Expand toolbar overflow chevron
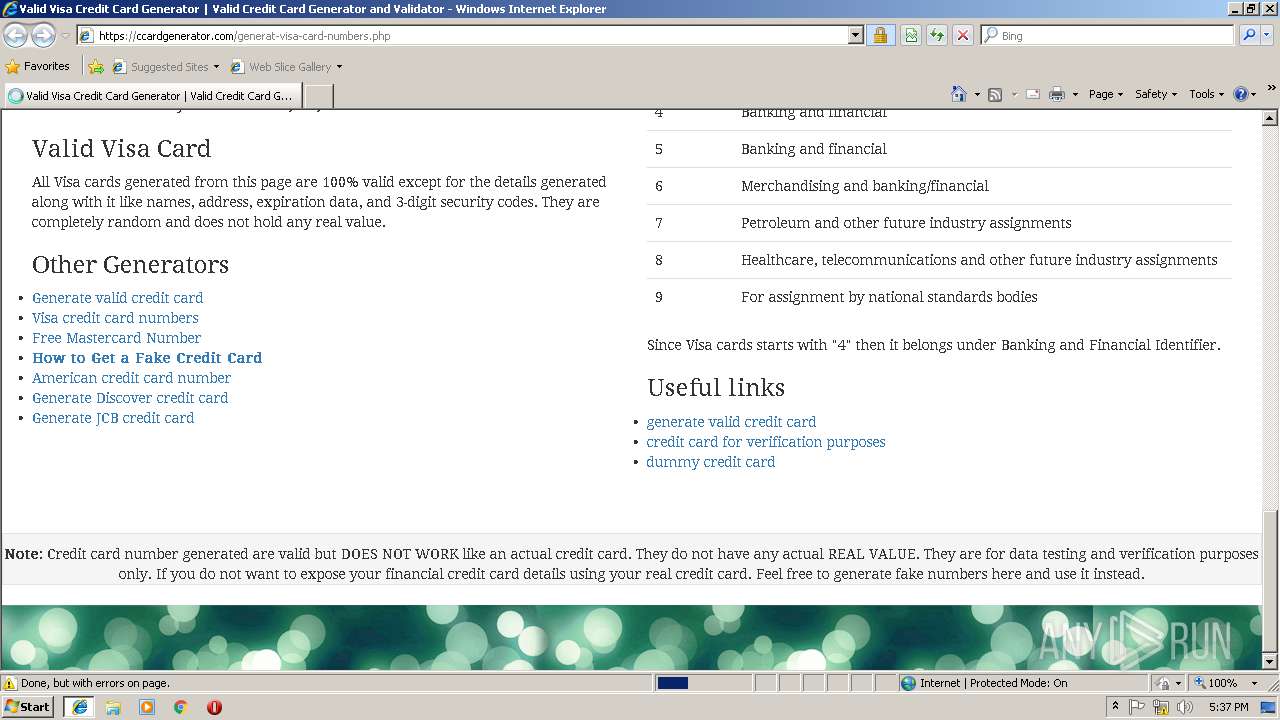1280x720 pixels. (x=1271, y=89)
